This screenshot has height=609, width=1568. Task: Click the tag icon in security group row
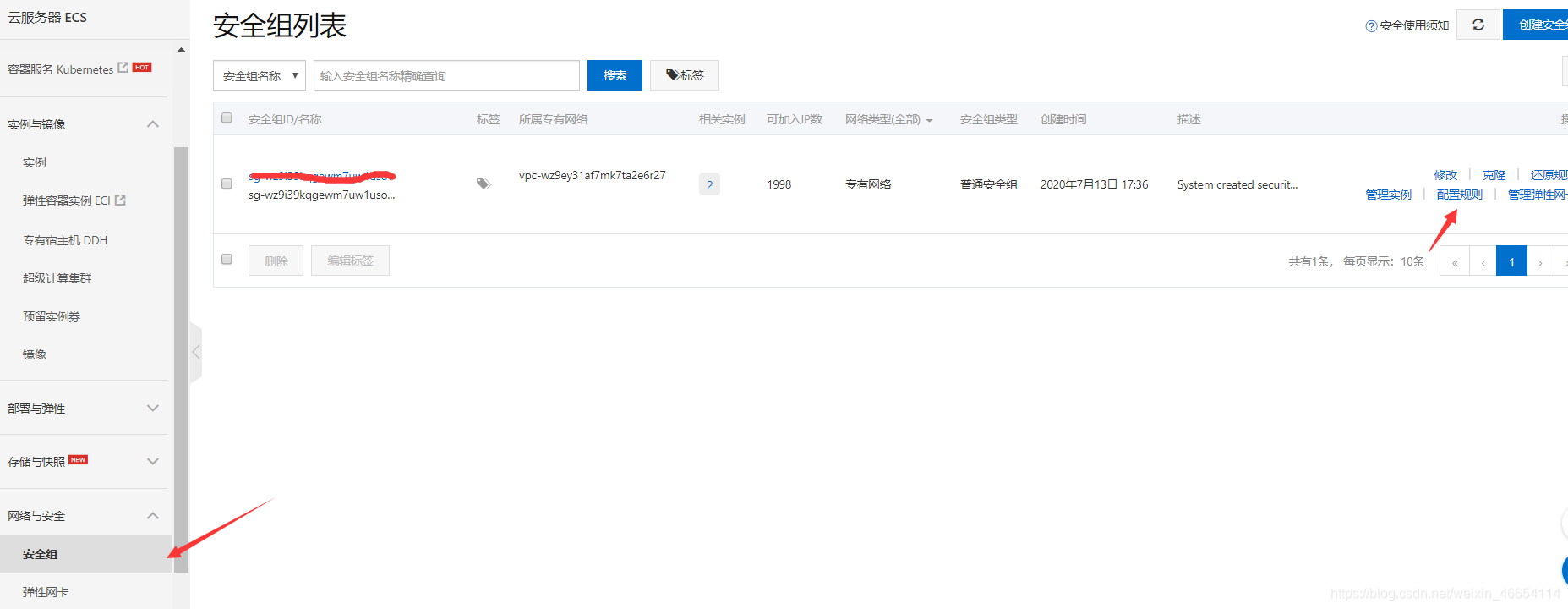[x=484, y=184]
